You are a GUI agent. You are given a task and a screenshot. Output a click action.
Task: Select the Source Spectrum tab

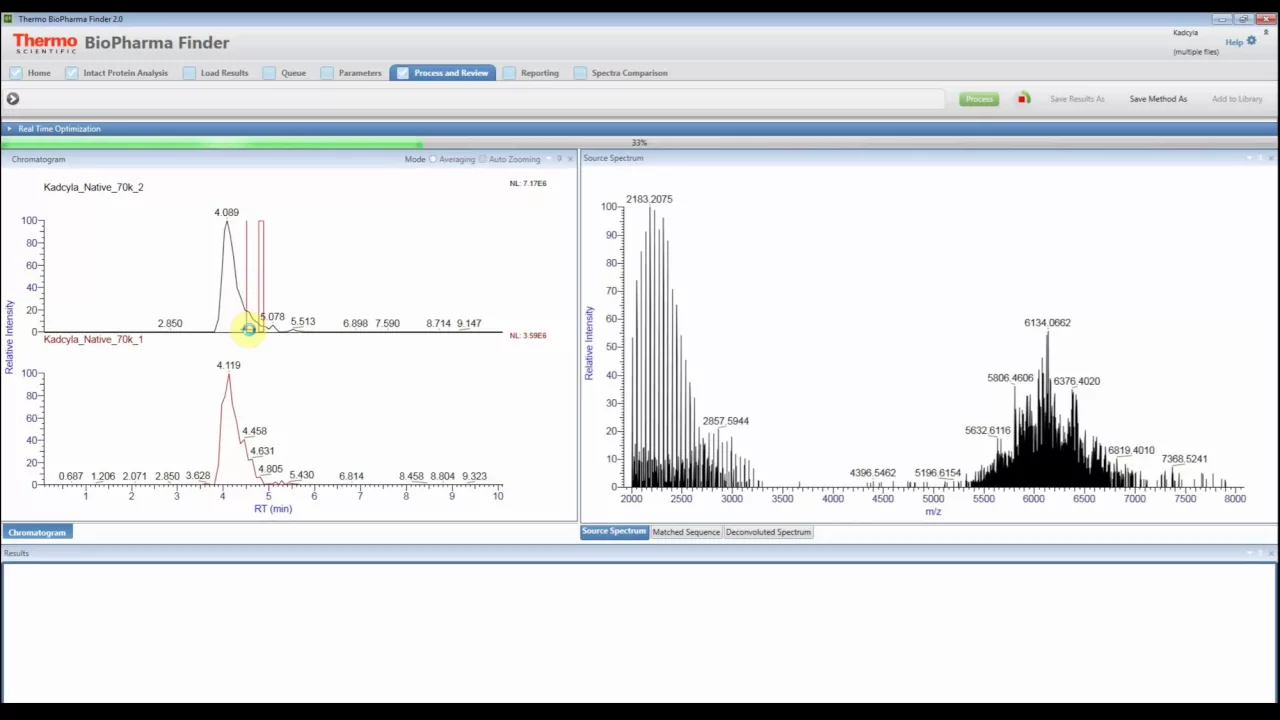click(x=614, y=532)
